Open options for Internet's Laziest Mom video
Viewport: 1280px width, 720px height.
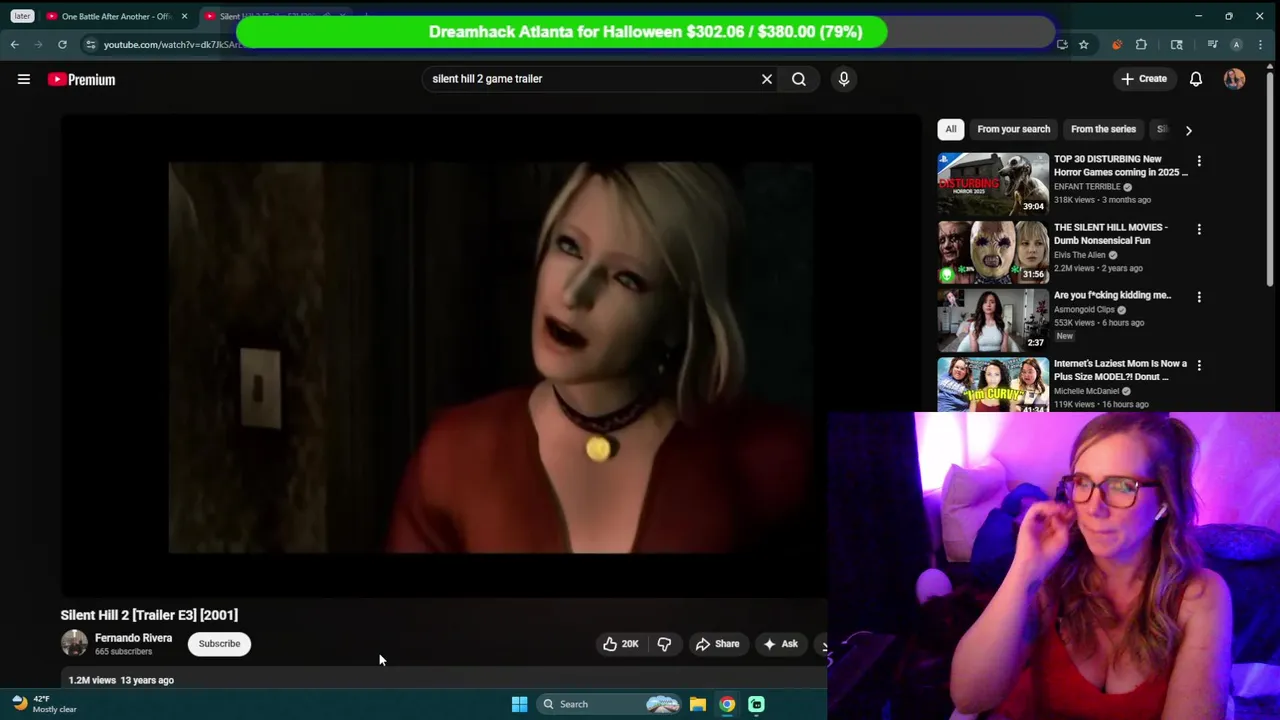(1199, 366)
